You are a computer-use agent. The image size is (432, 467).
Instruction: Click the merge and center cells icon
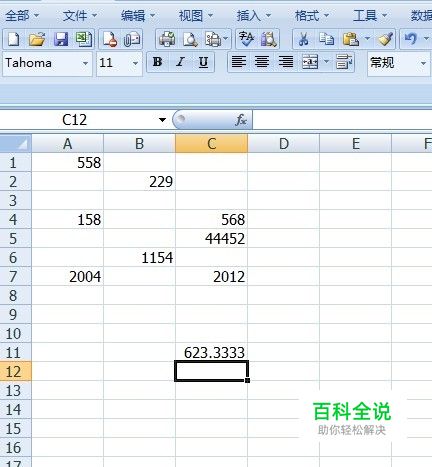click(310, 62)
